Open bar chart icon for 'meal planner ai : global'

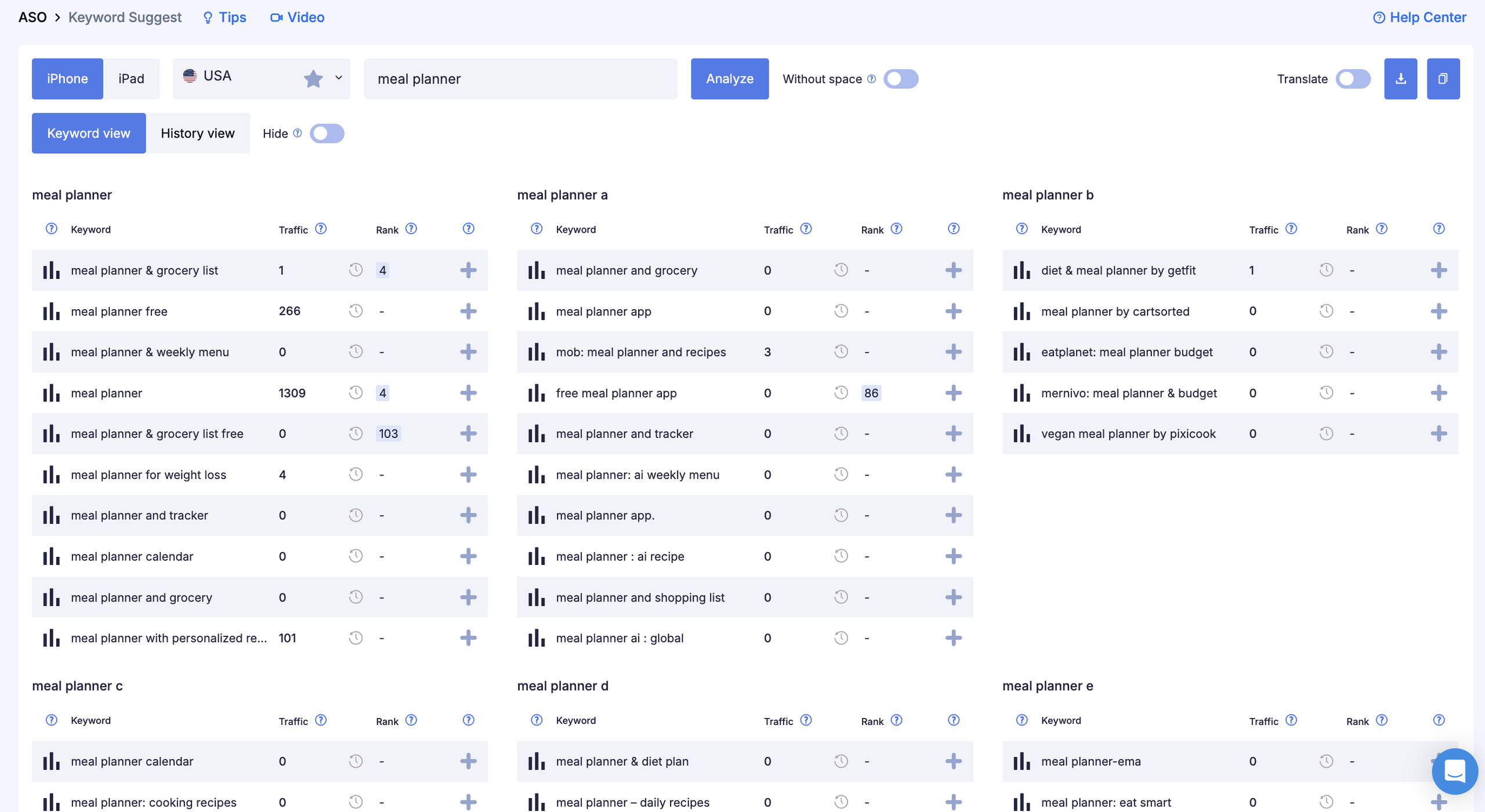(x=537, y=638)
